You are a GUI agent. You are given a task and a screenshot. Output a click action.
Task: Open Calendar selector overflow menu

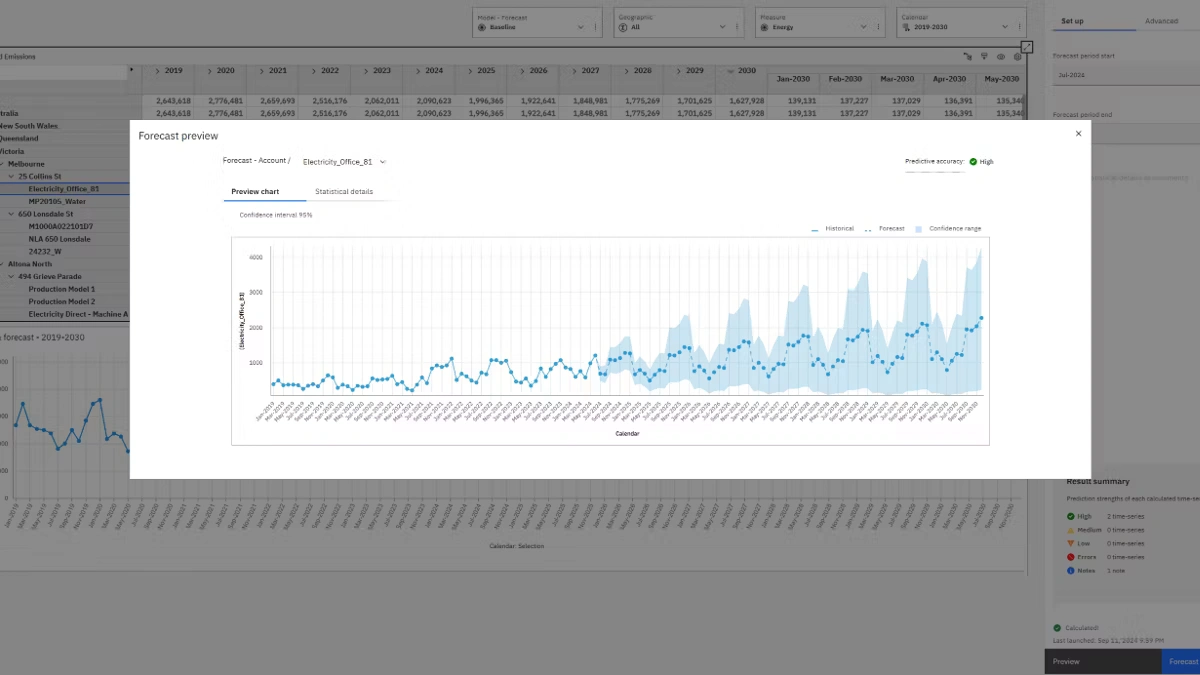1020,27
